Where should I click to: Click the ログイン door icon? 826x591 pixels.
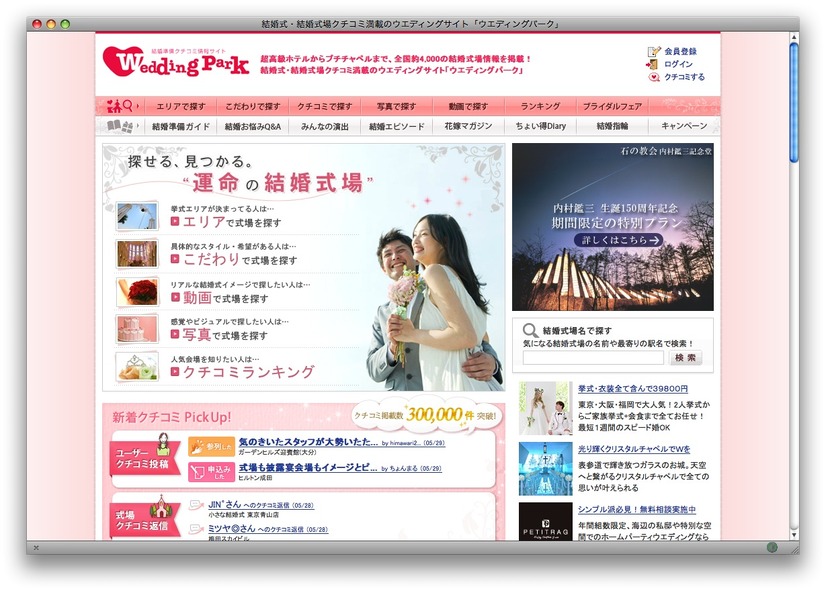coord(652,64)
